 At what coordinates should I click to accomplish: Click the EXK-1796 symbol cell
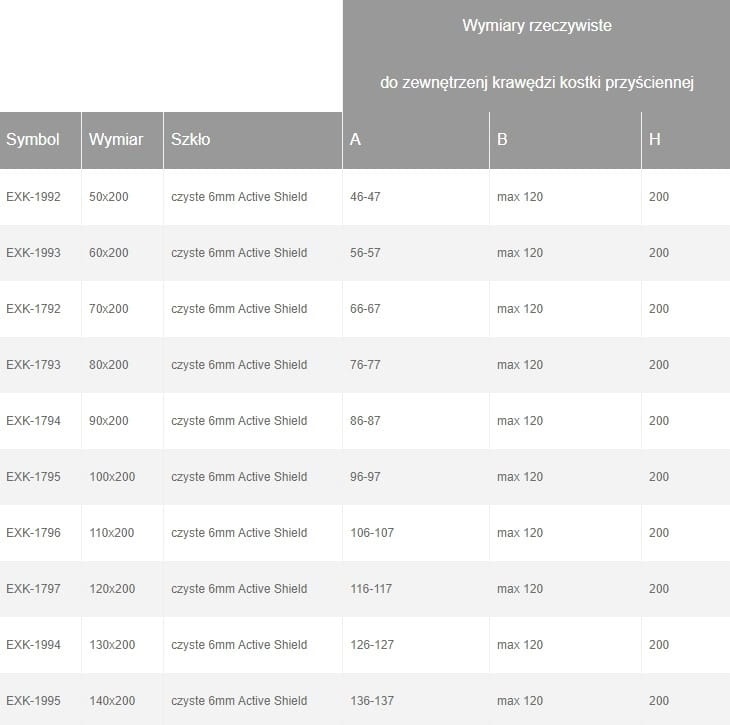33,533
